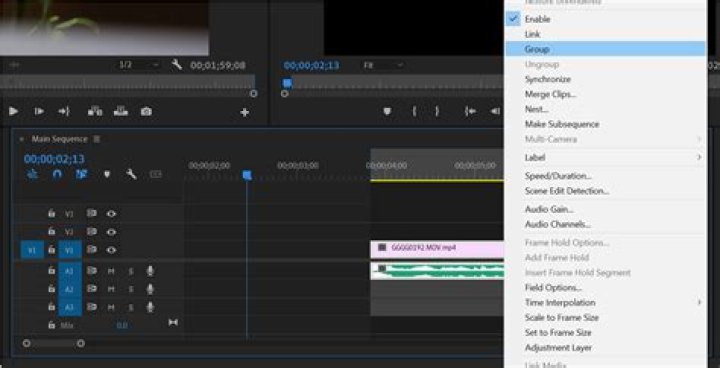Image resolution: width=720 pixels, height=368 pixels.
Task: Uncheck Enable in the context menu
Action: pos(605,19)
